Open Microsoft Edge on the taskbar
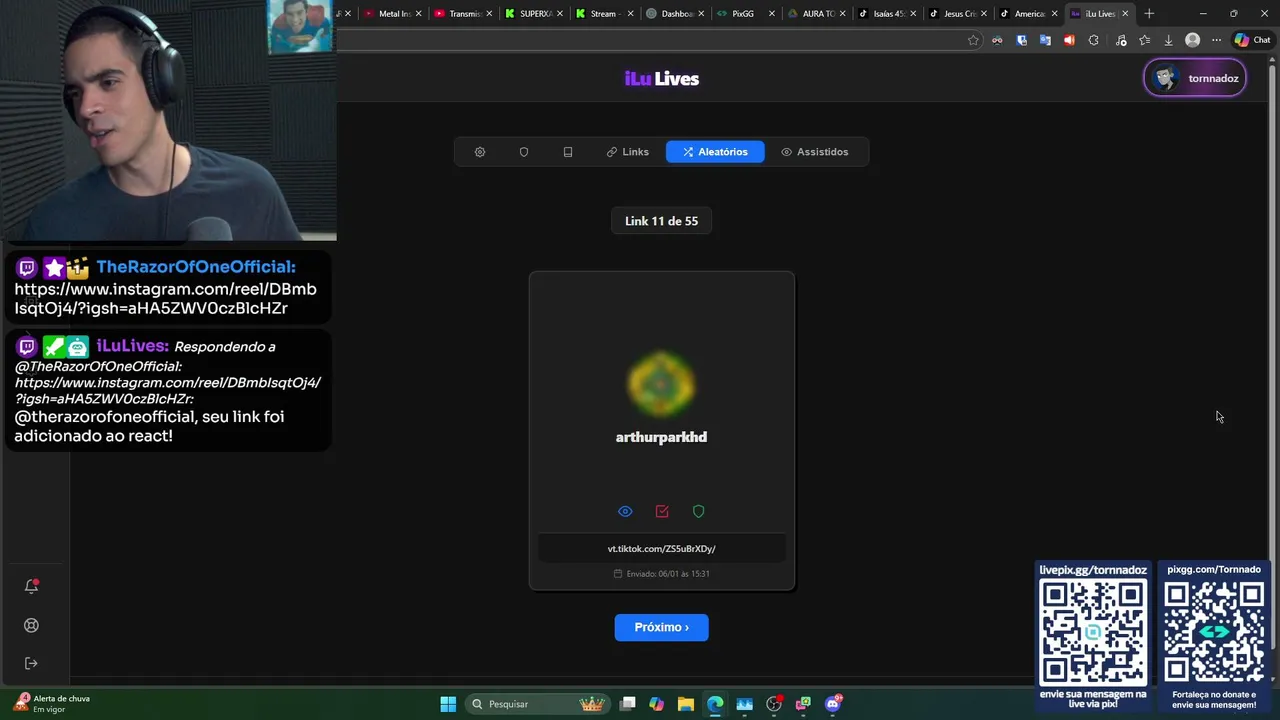 pos(715,704)
